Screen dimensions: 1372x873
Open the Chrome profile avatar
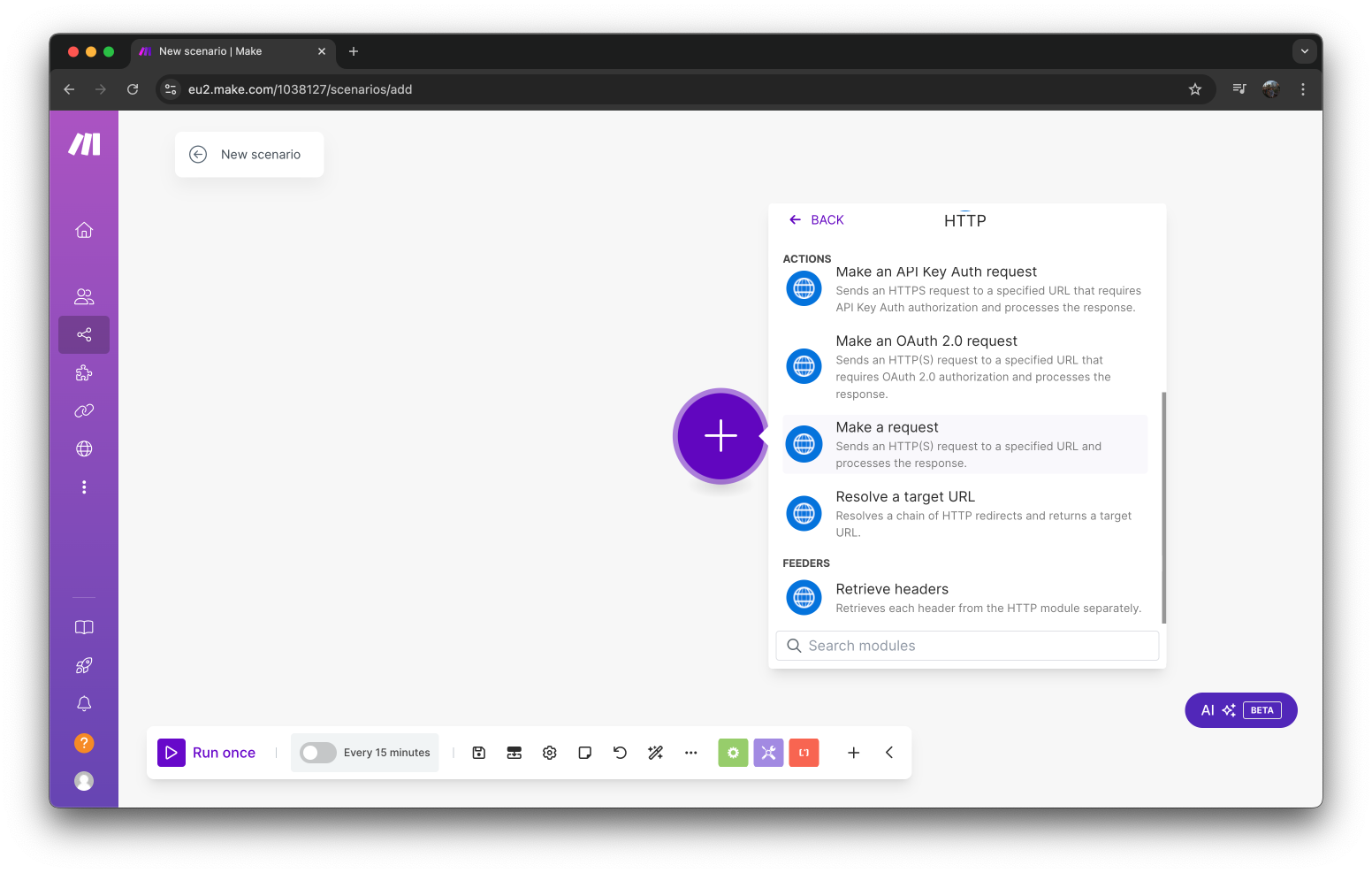(x=1271, y=89)
